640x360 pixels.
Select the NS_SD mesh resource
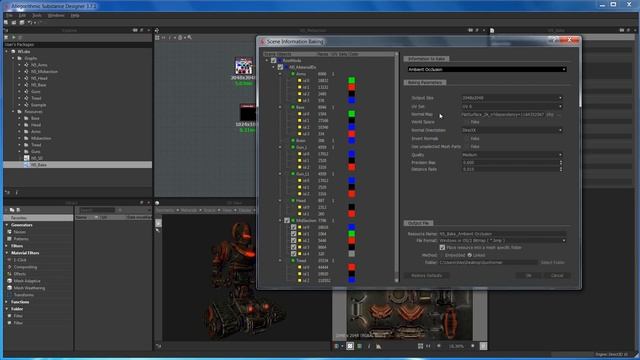(x=37, y=158)
